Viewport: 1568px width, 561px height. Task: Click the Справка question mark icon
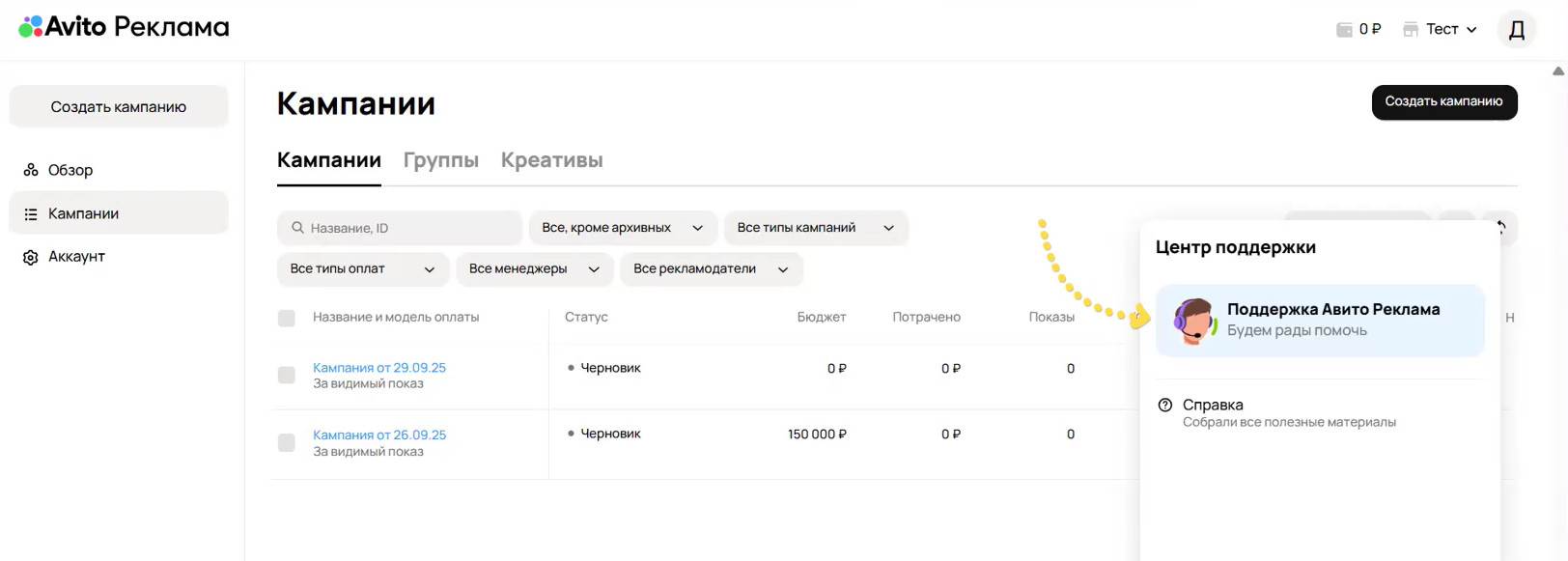(1165, 406)
